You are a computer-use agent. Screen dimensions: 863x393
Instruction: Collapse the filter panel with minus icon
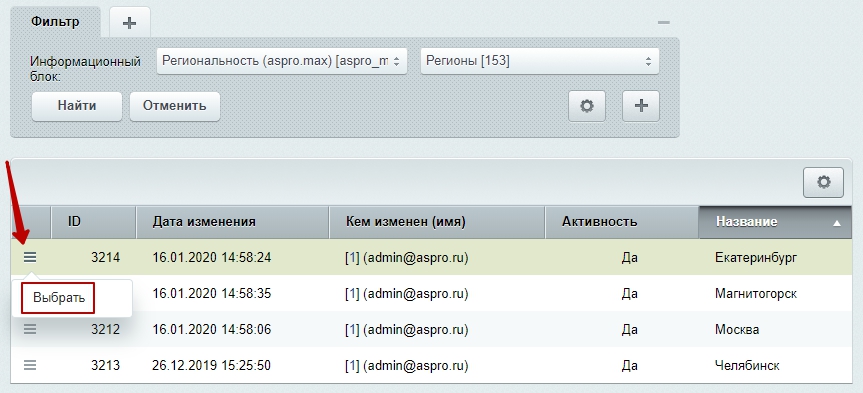pos(664,23)
